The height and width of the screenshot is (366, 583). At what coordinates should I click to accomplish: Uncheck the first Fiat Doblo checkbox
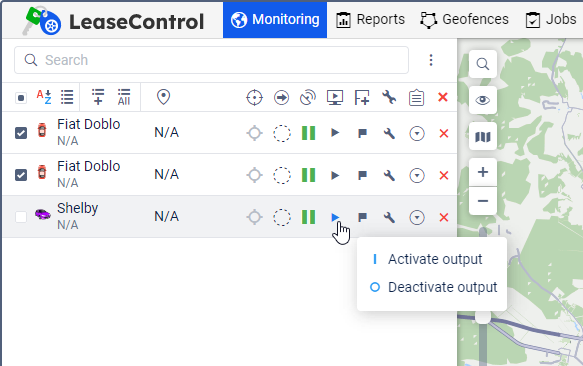tap(21, 133)
